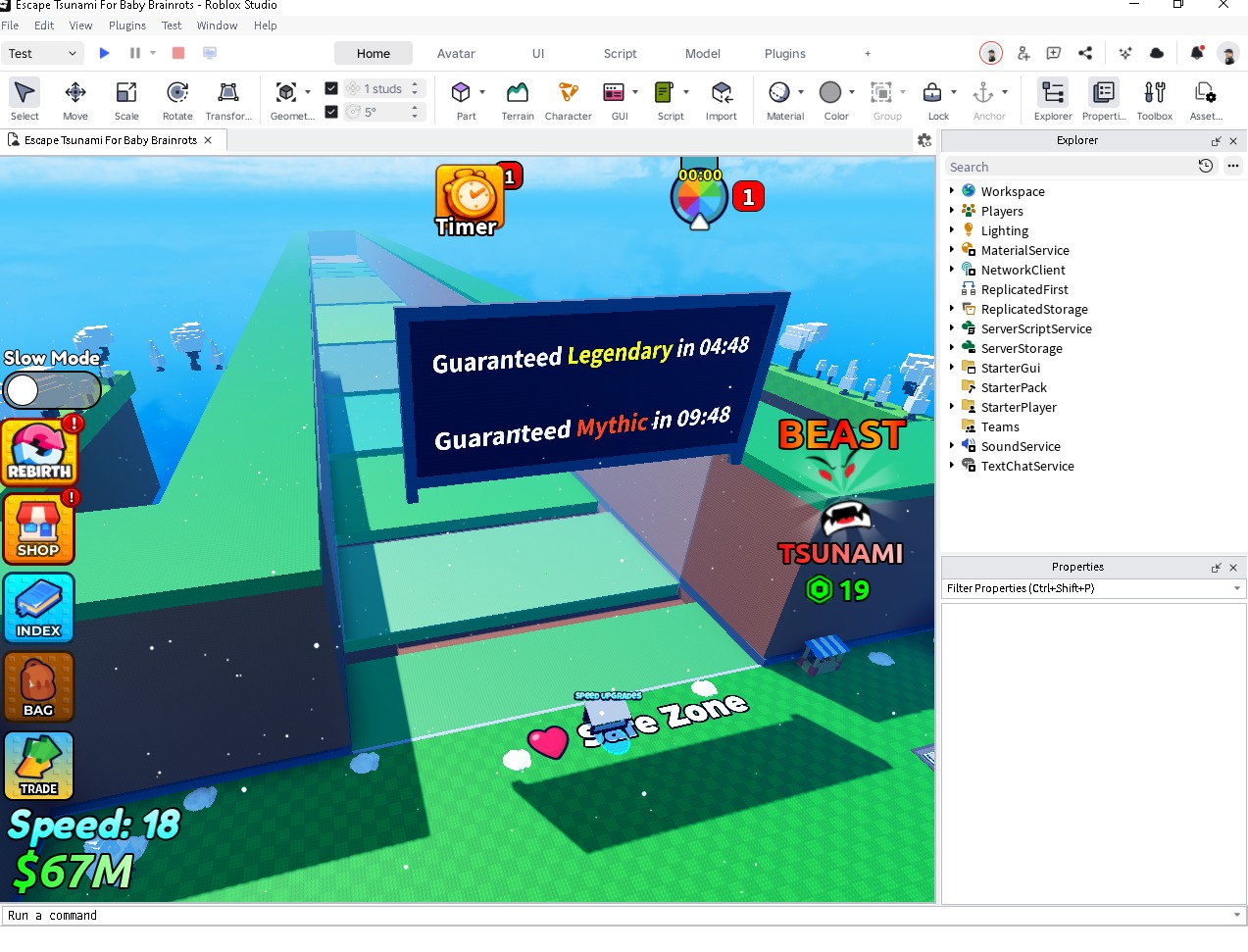Open the Toolbox
Image resolution: width=1248 pixels, height=952 pixels.
(x=1155, y=98)
